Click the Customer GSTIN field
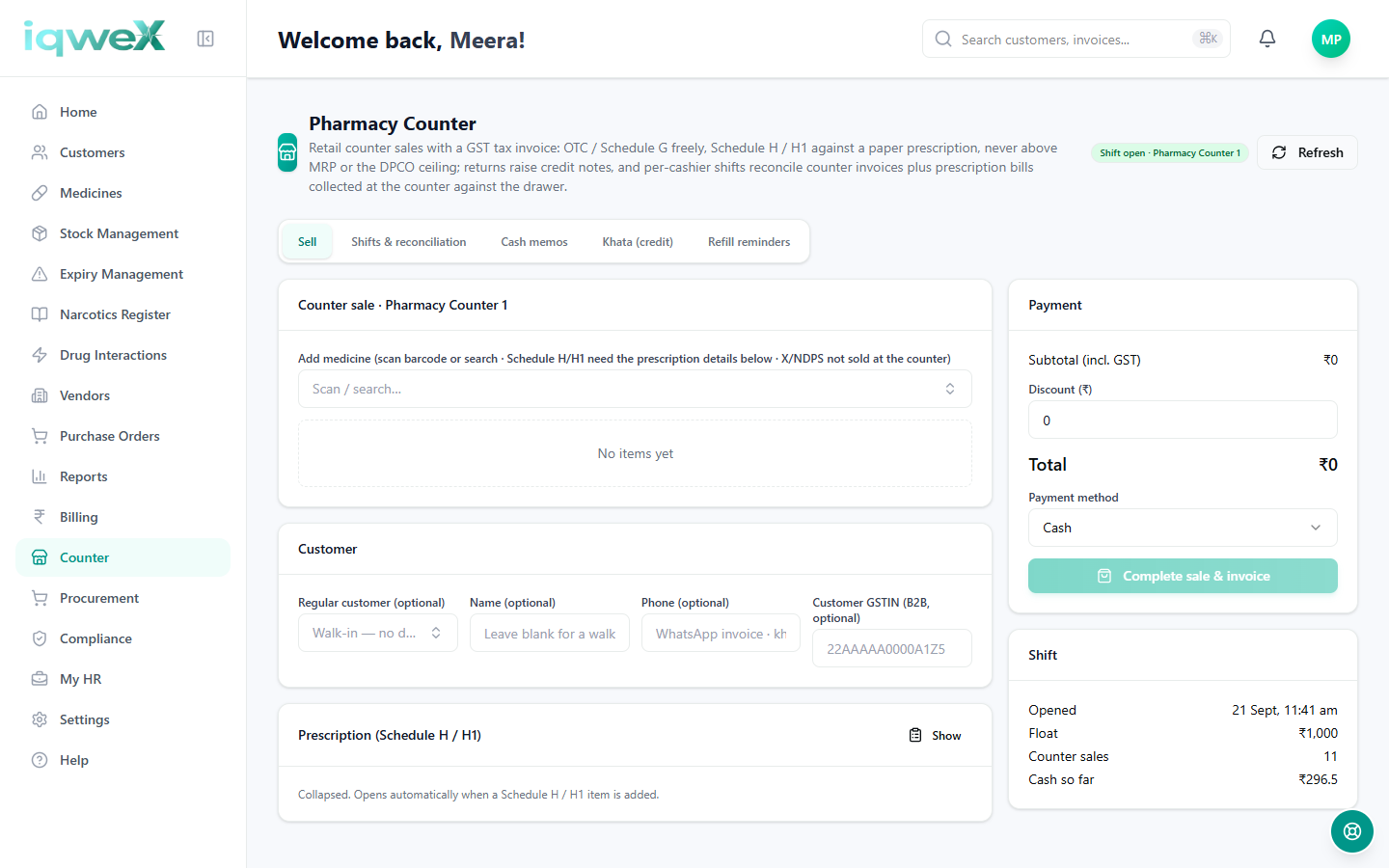Screen dimensions: 1389x868 892,648
